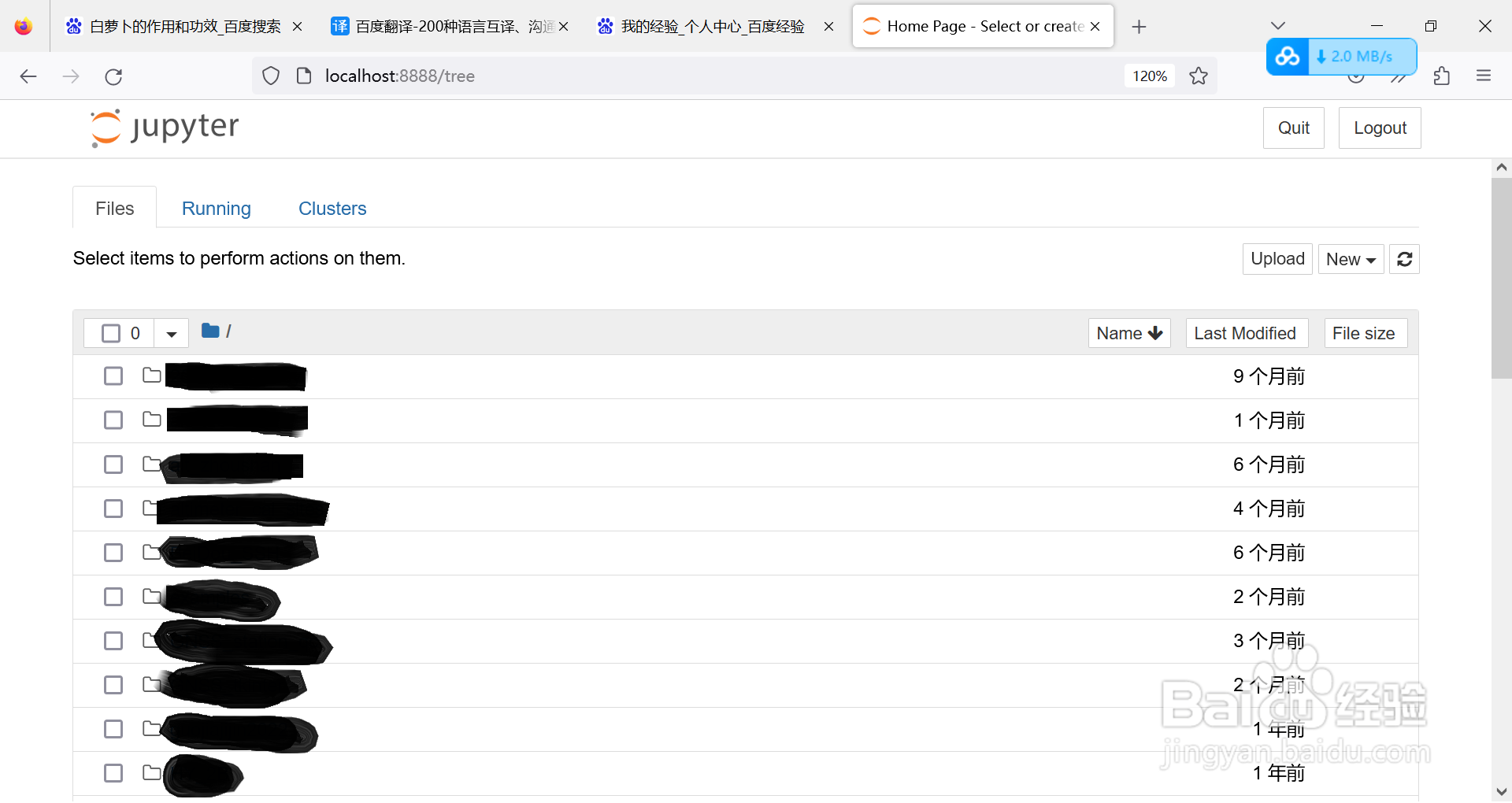Open folder in the 9 个月前 row

(152, 376)
